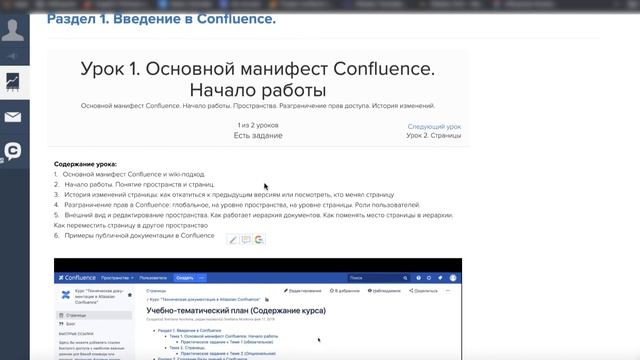This screenshot has width=640, height=360.
Task: Click the '1 из 2 уроков' counter
Action: [258, 125]
